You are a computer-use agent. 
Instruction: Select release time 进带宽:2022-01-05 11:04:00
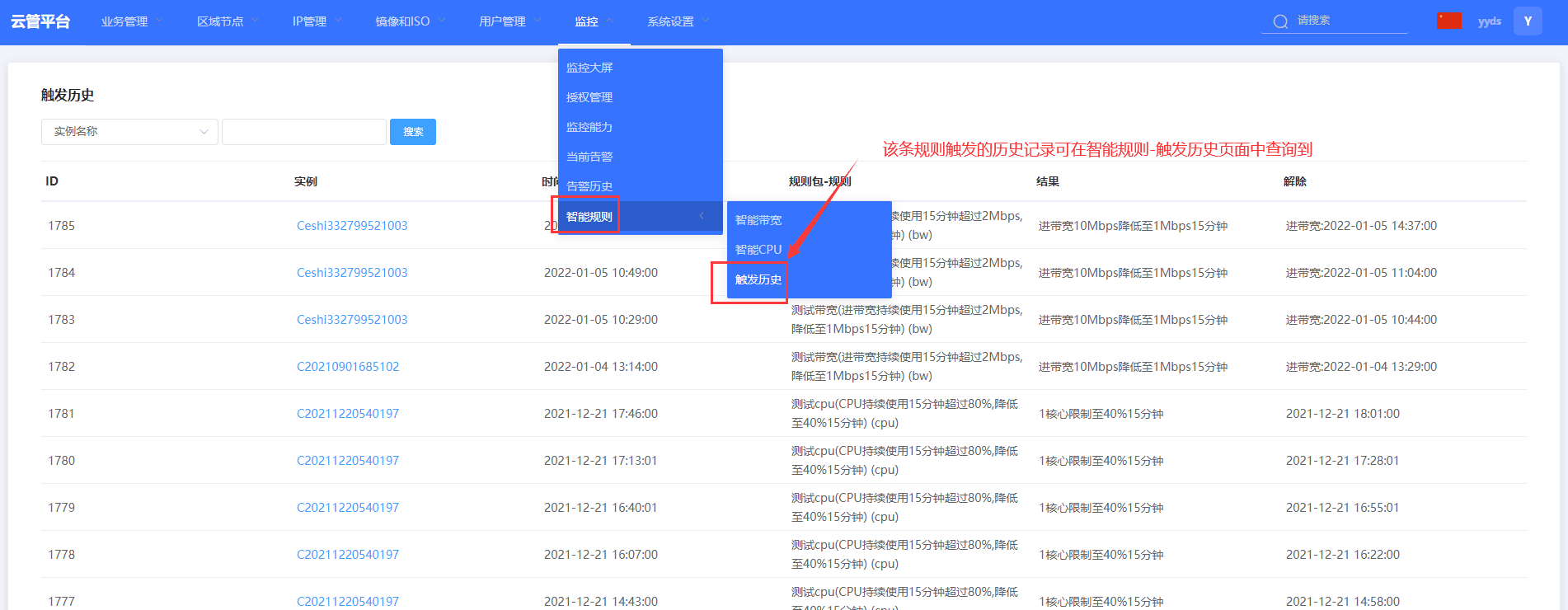pos(1361,273)
